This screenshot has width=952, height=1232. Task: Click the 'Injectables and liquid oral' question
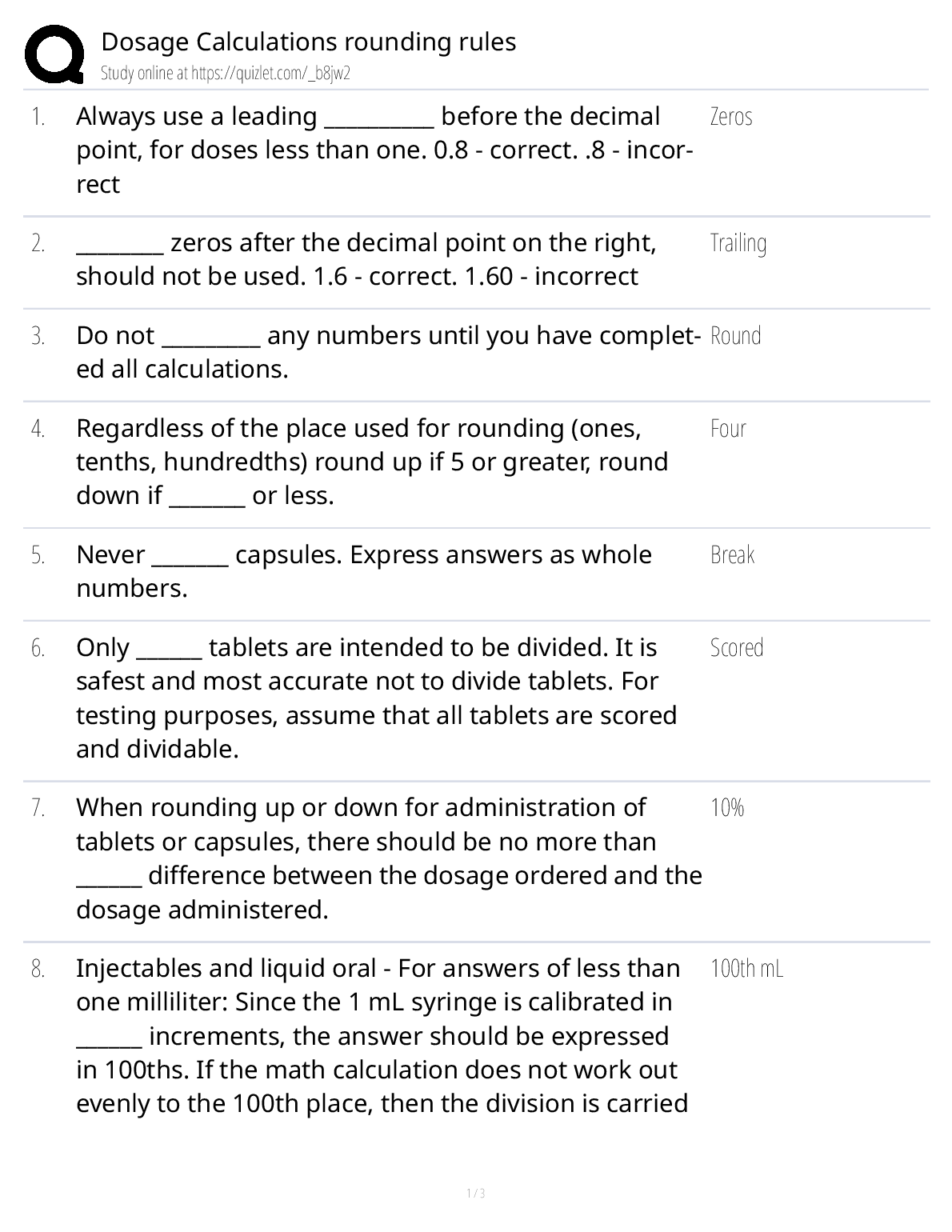pyautogui.click(x=382, y=1035)
